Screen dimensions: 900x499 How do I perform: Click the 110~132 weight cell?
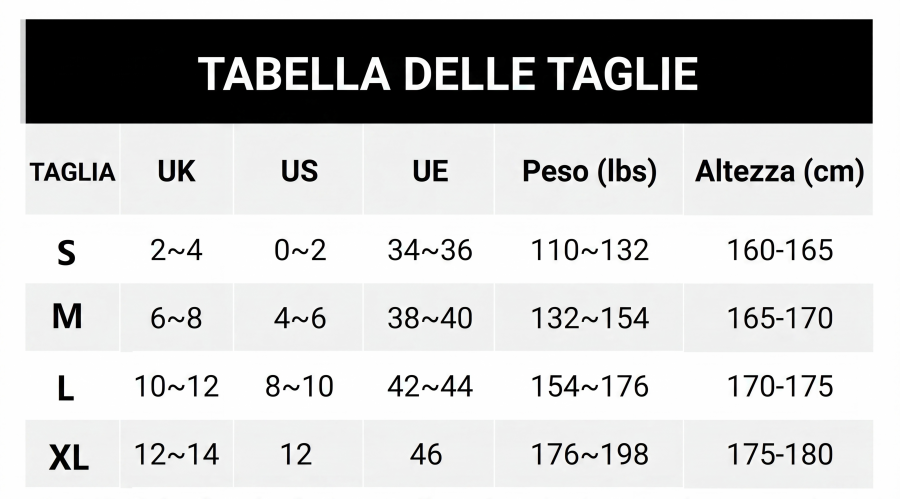589,250
